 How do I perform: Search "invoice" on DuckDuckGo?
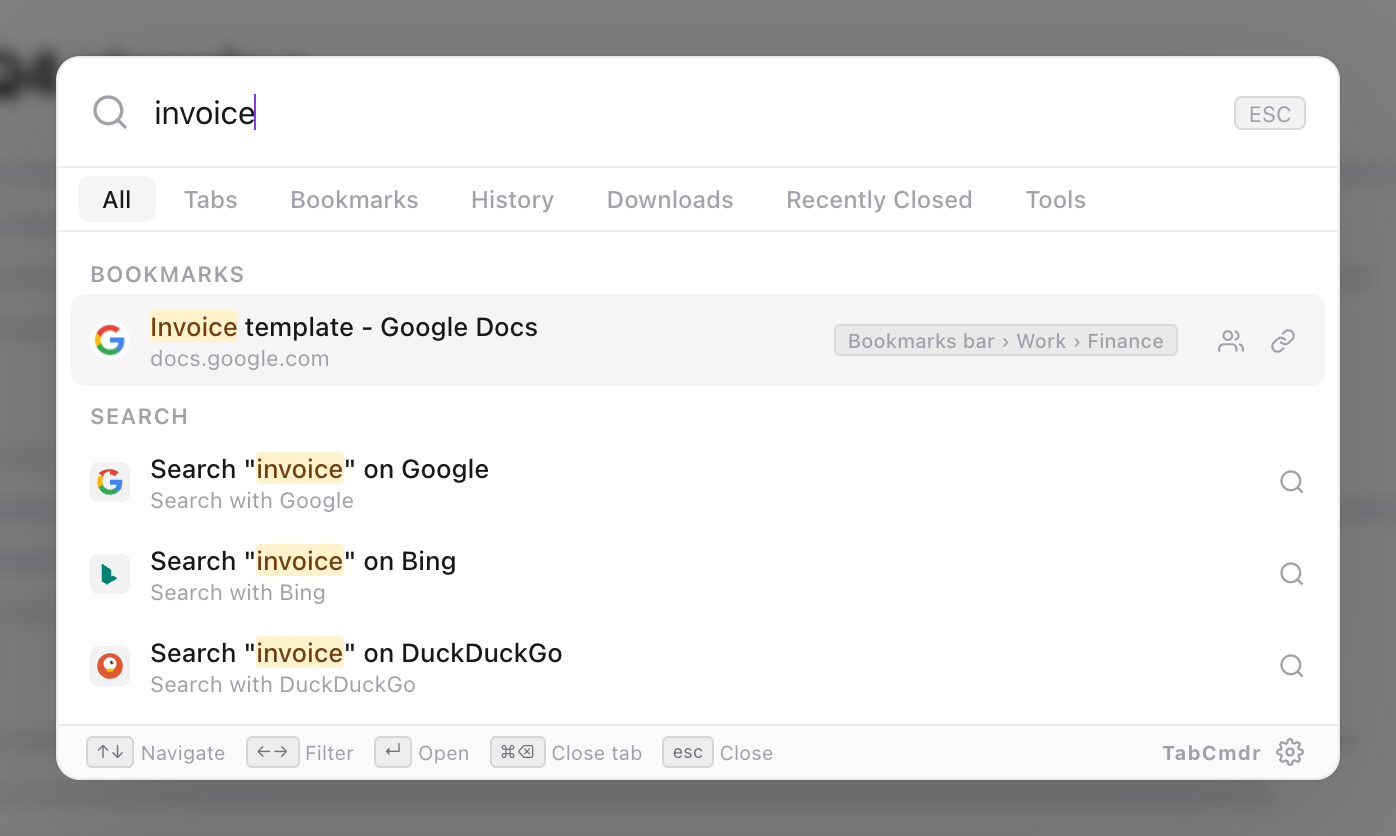click(x=698, y=666)
